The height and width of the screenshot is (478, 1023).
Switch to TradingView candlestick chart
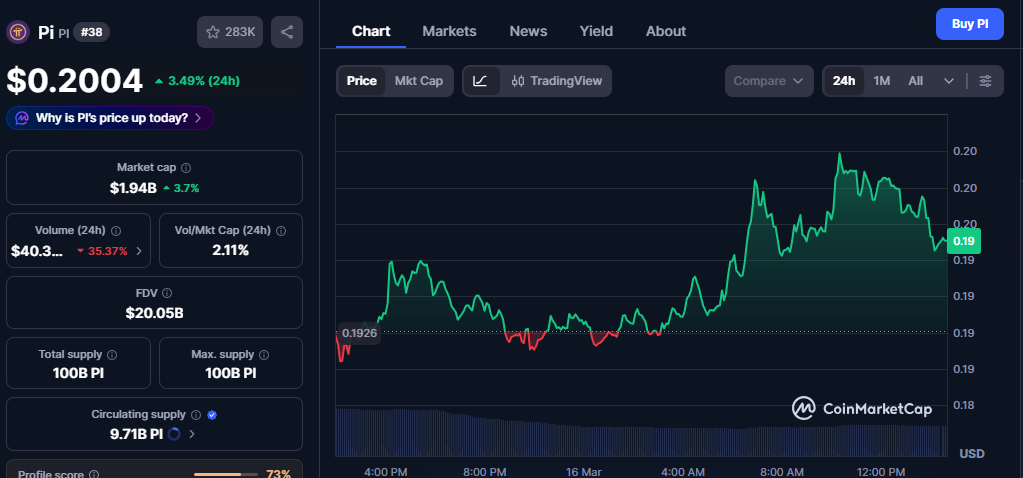tap(557, 81)
